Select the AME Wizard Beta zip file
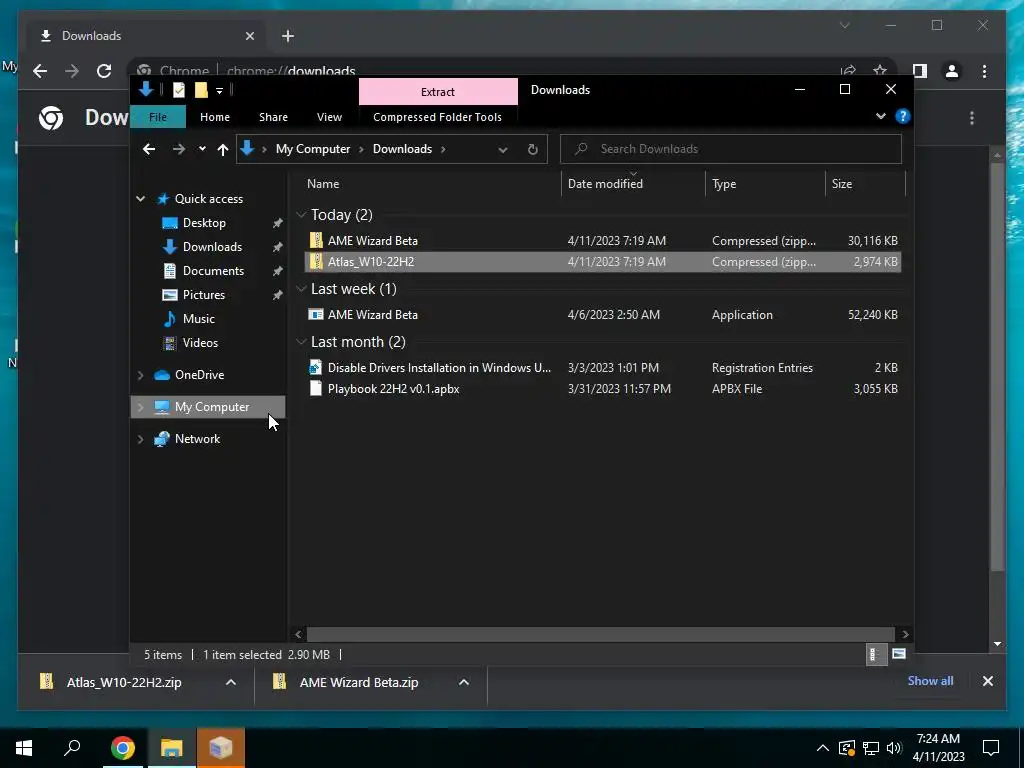The width and height of the screenshot is (1024, 768). coord(603,241)
